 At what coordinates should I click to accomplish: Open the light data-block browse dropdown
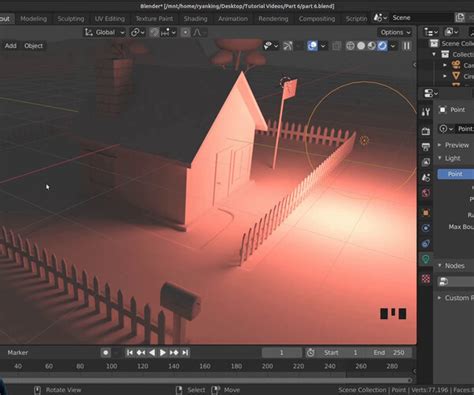tap(446, 129)
